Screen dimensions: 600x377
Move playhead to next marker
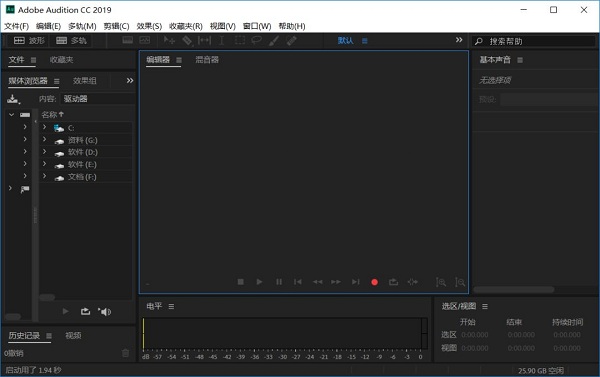355,282
